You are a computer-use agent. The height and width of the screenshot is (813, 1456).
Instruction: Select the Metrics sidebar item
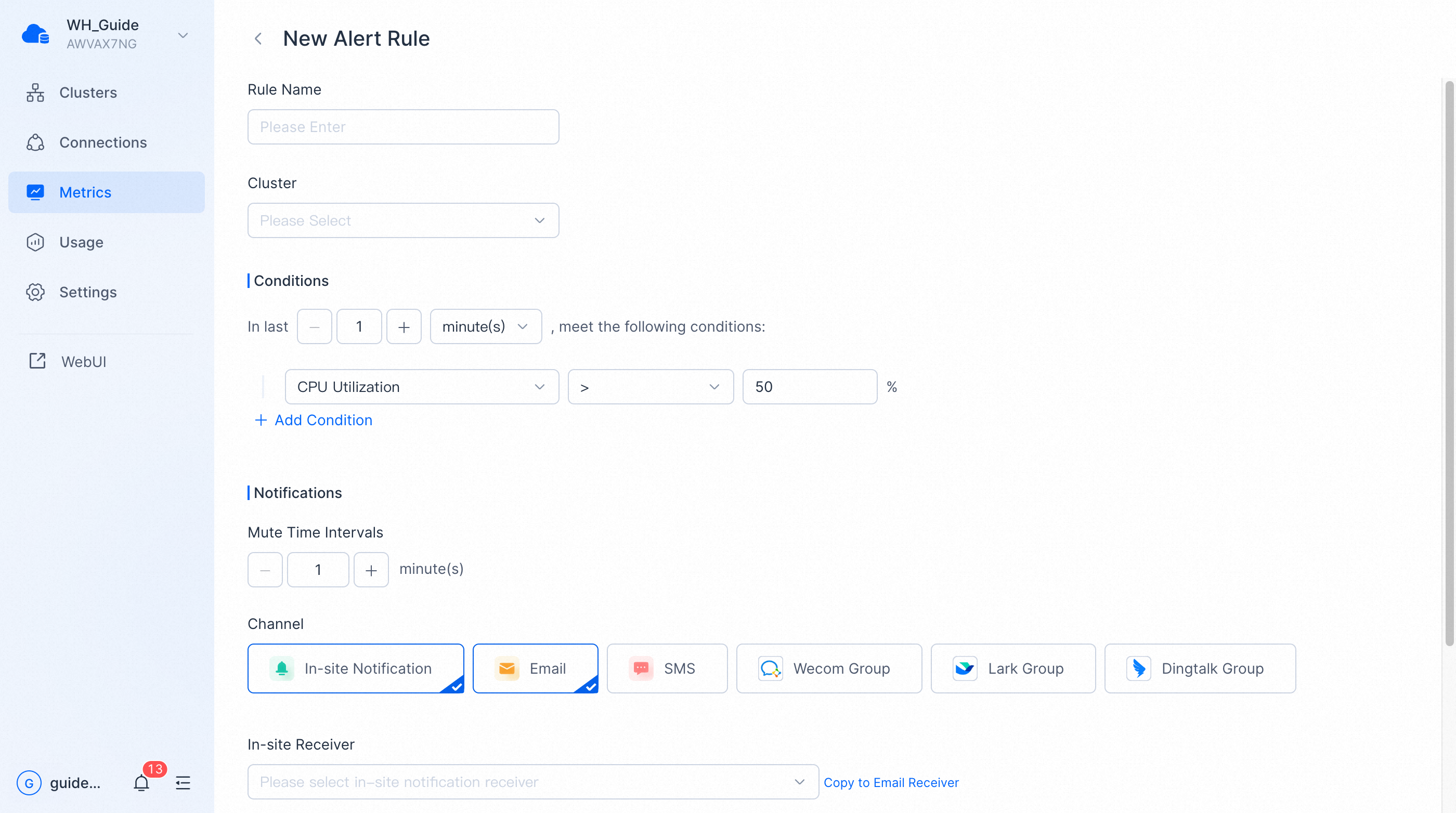[x=85, y=192]
